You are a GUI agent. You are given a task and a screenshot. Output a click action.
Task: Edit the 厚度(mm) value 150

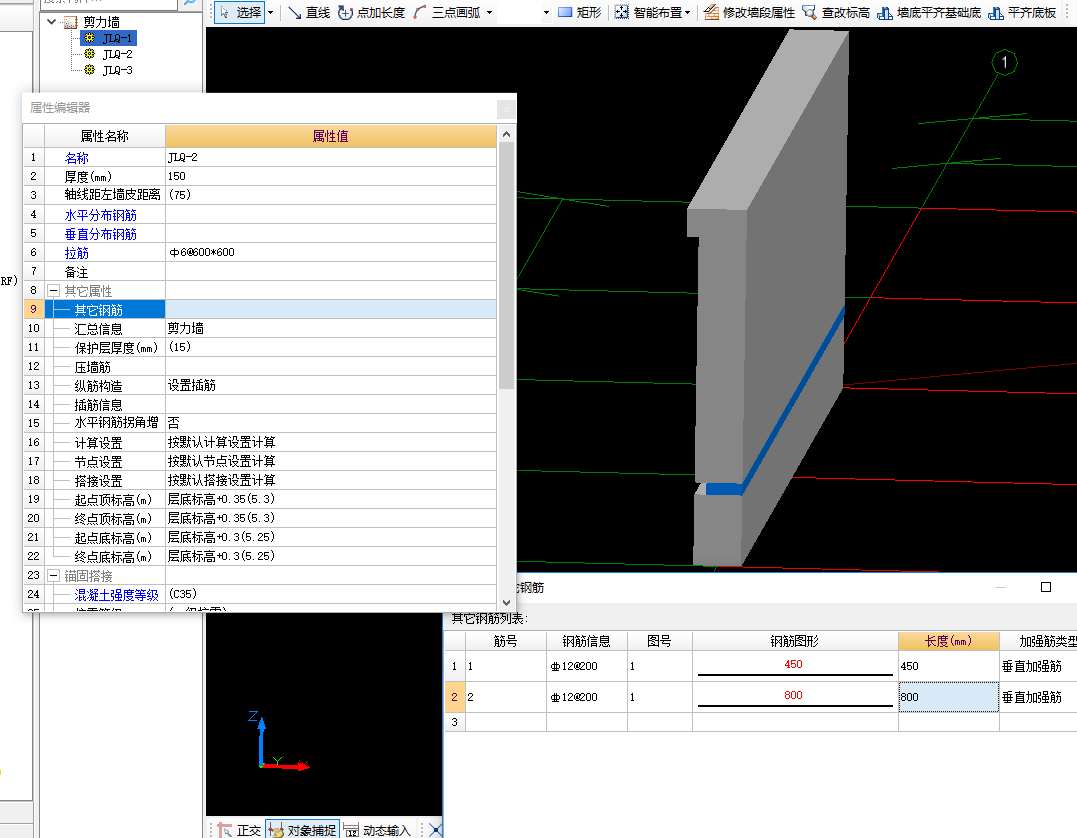point(330,177)
